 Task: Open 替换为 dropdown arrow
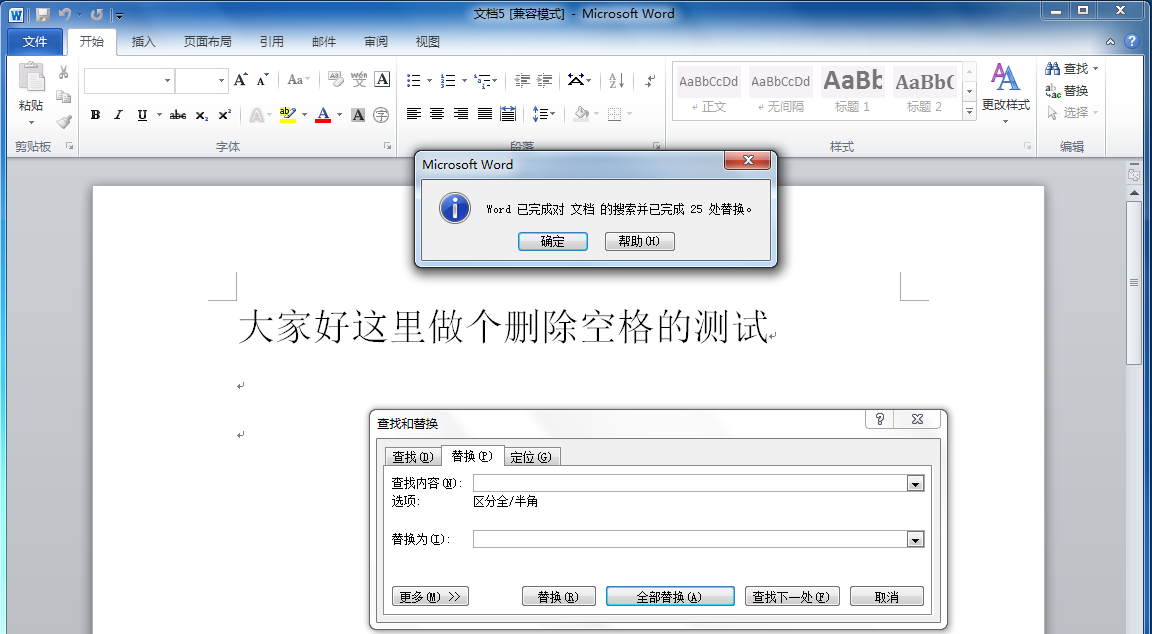click(x=915, y=540)
